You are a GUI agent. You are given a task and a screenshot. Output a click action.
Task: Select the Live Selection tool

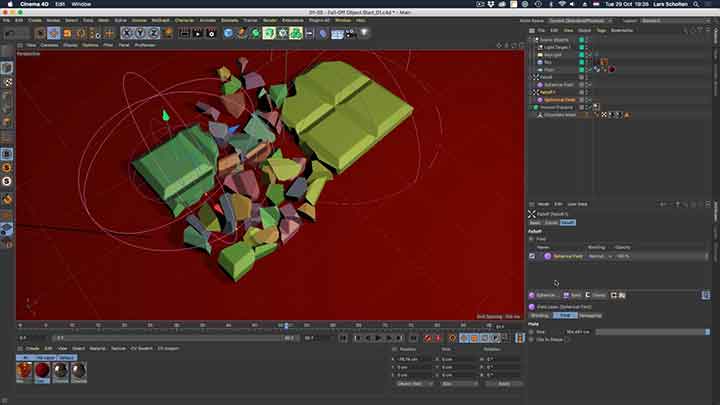(40, 34)
